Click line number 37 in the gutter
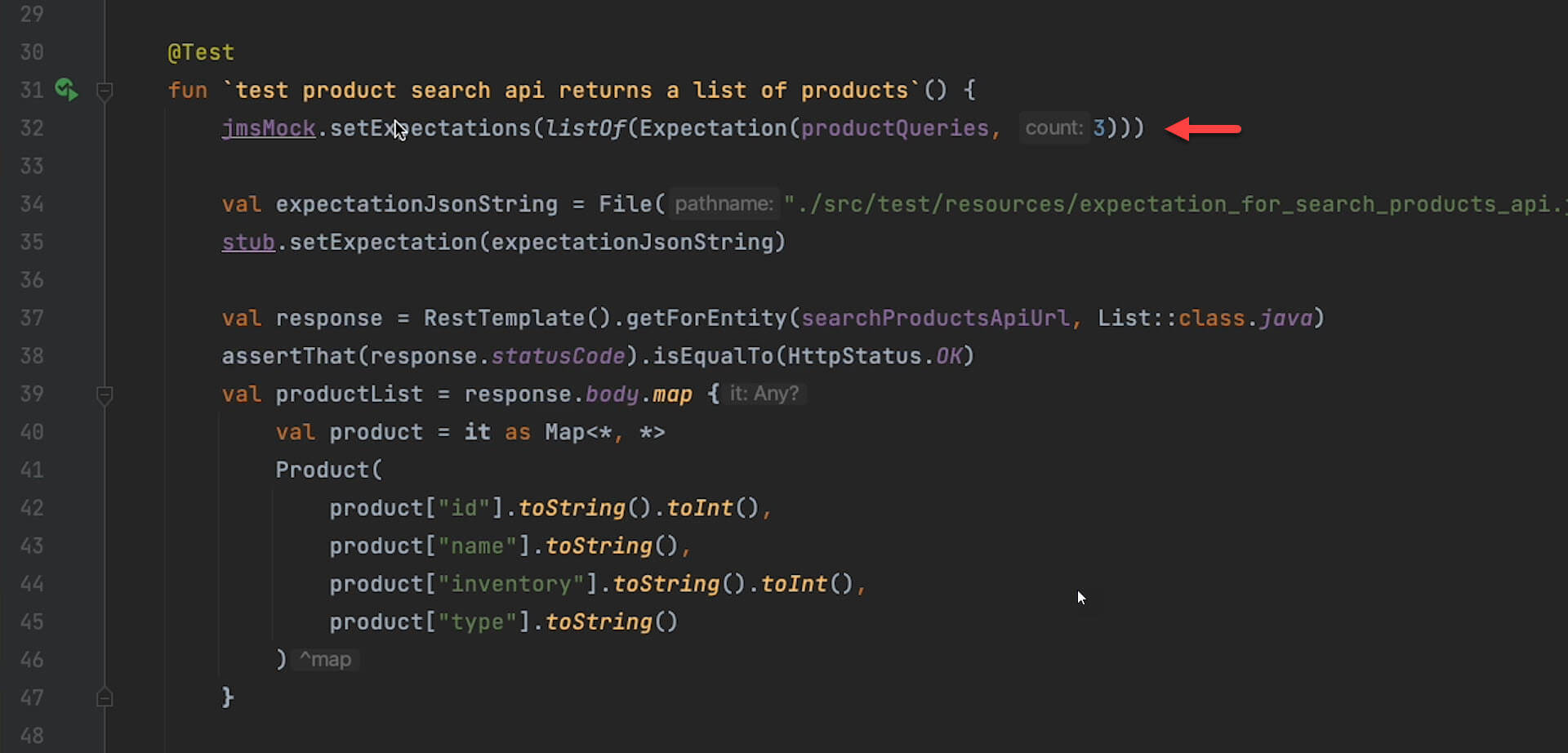 click(32, 318)
